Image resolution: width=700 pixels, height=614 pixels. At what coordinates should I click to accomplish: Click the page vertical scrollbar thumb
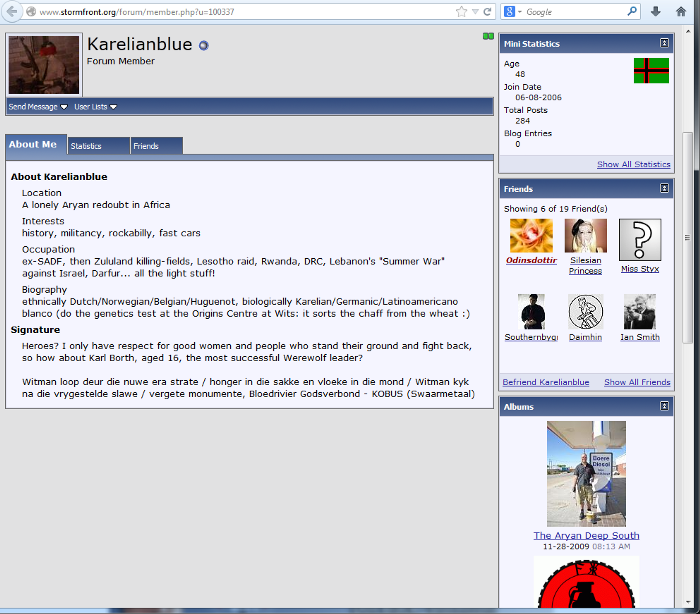[688, 238]
